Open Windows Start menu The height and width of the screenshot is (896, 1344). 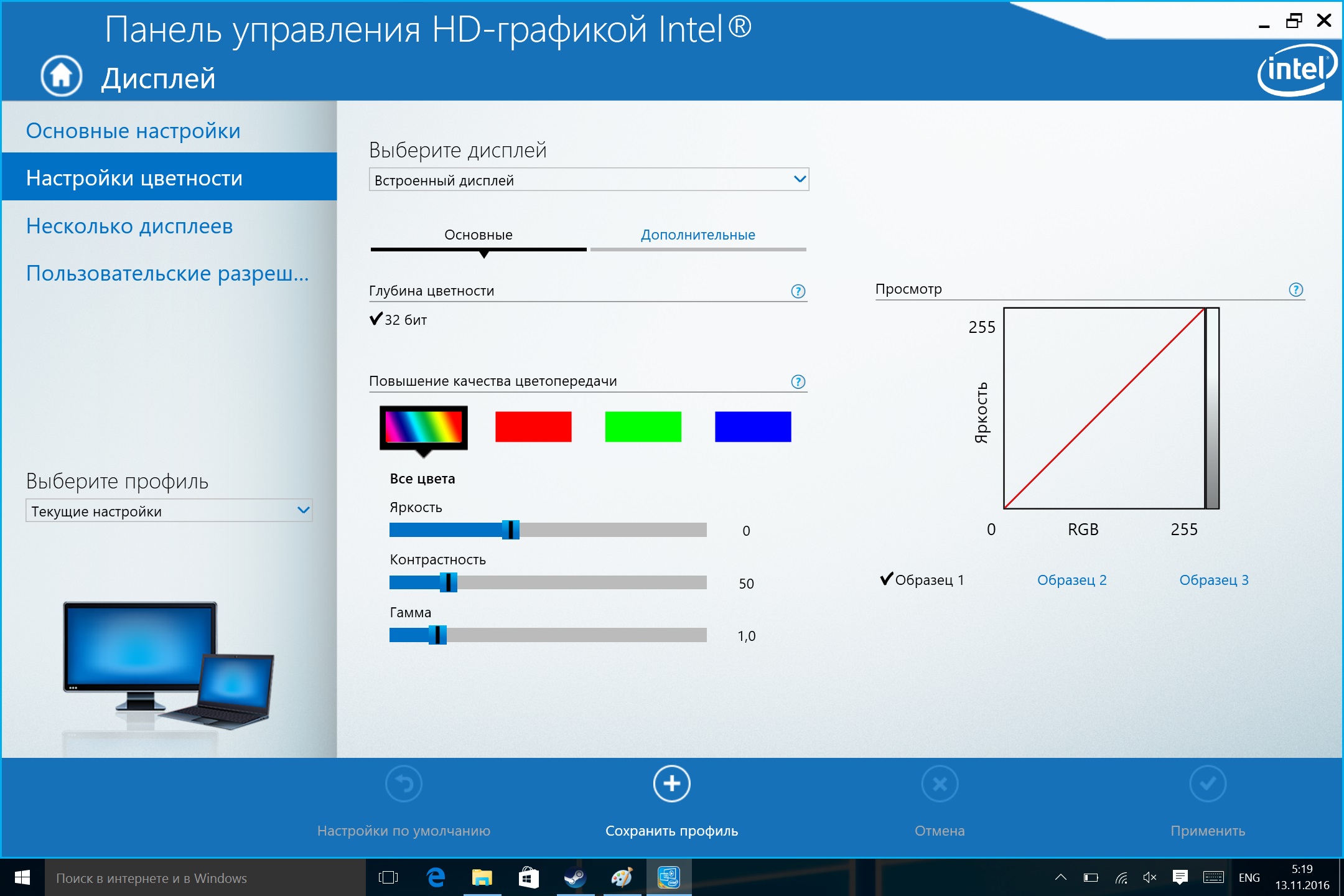click(x=22, y=877)
